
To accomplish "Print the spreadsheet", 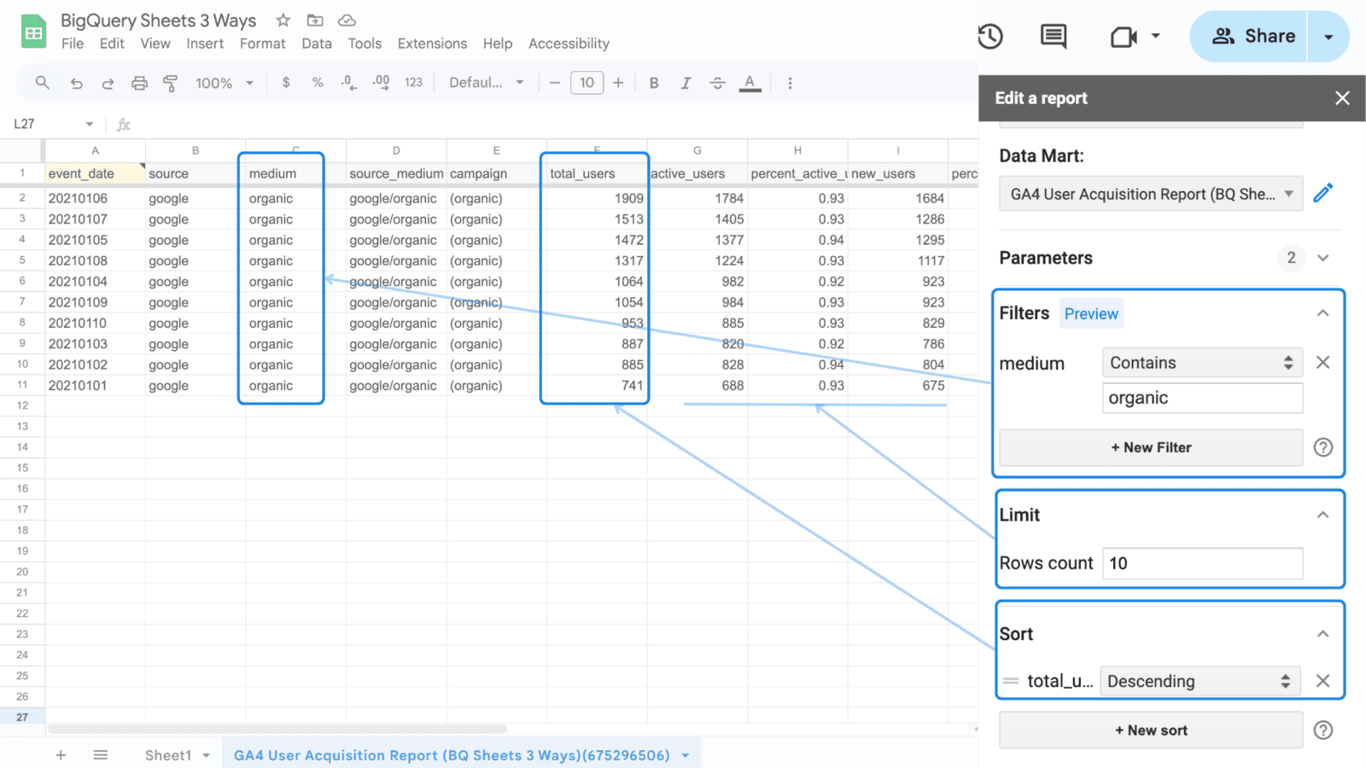I will [x=139, y=83].
